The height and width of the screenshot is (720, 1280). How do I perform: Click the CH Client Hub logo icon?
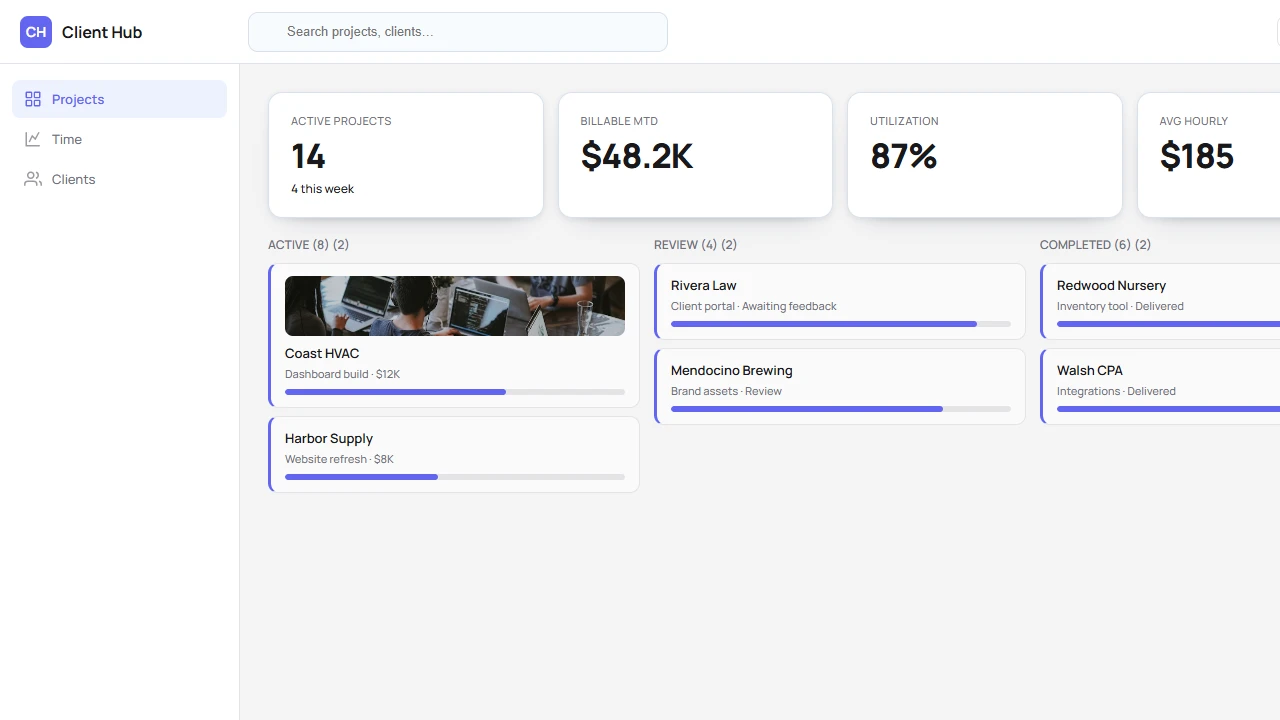(36, 32)
